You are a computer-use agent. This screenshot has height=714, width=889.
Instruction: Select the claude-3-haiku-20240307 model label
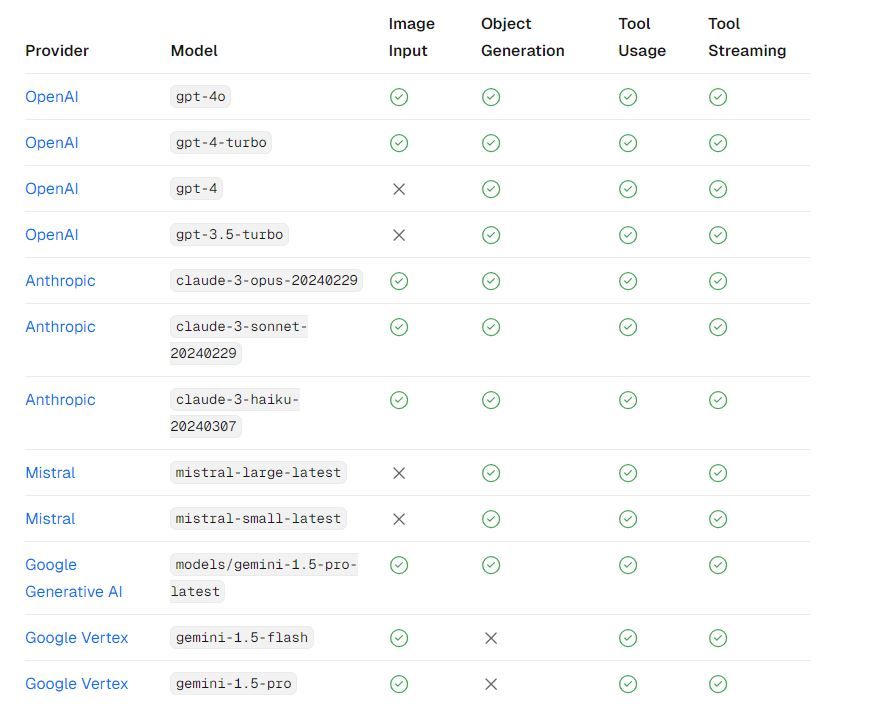coord(235,413)
